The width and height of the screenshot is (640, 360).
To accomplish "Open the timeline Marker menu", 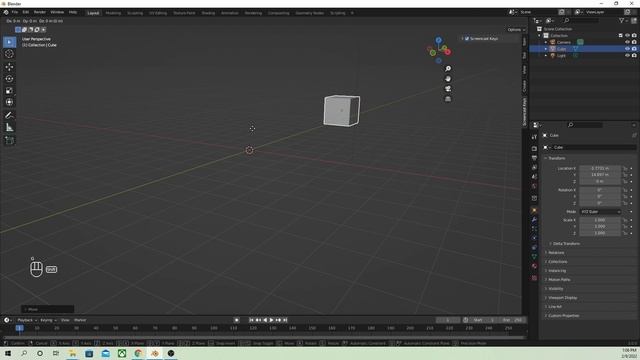I will [x=80, y=320].
